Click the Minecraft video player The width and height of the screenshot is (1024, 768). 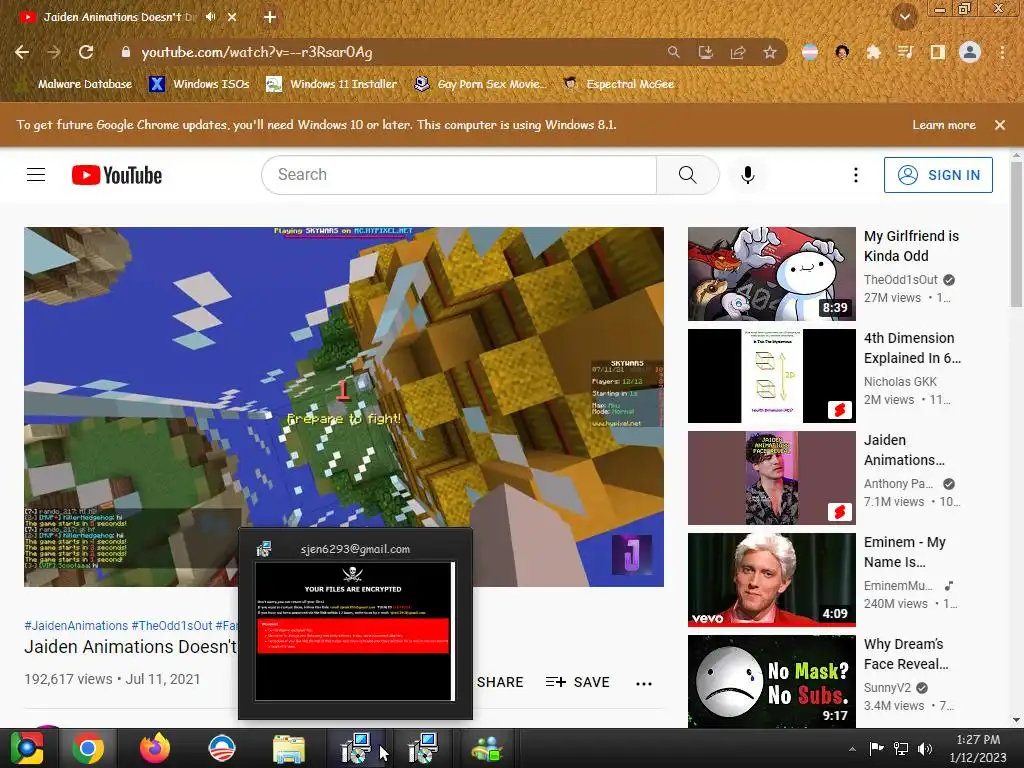point(344,406)
